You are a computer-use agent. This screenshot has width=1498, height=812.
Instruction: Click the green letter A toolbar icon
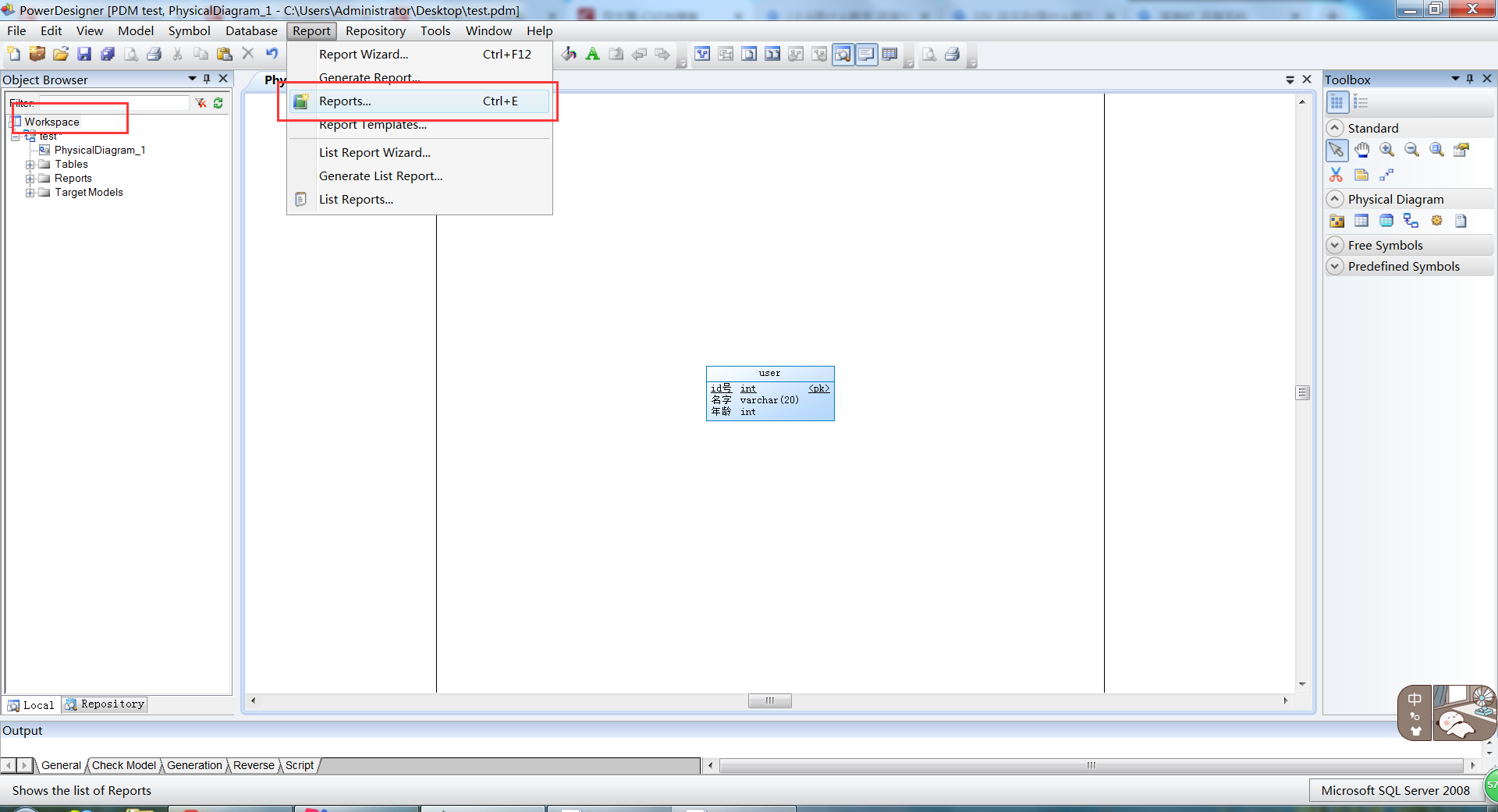click(x=593, y=54)
